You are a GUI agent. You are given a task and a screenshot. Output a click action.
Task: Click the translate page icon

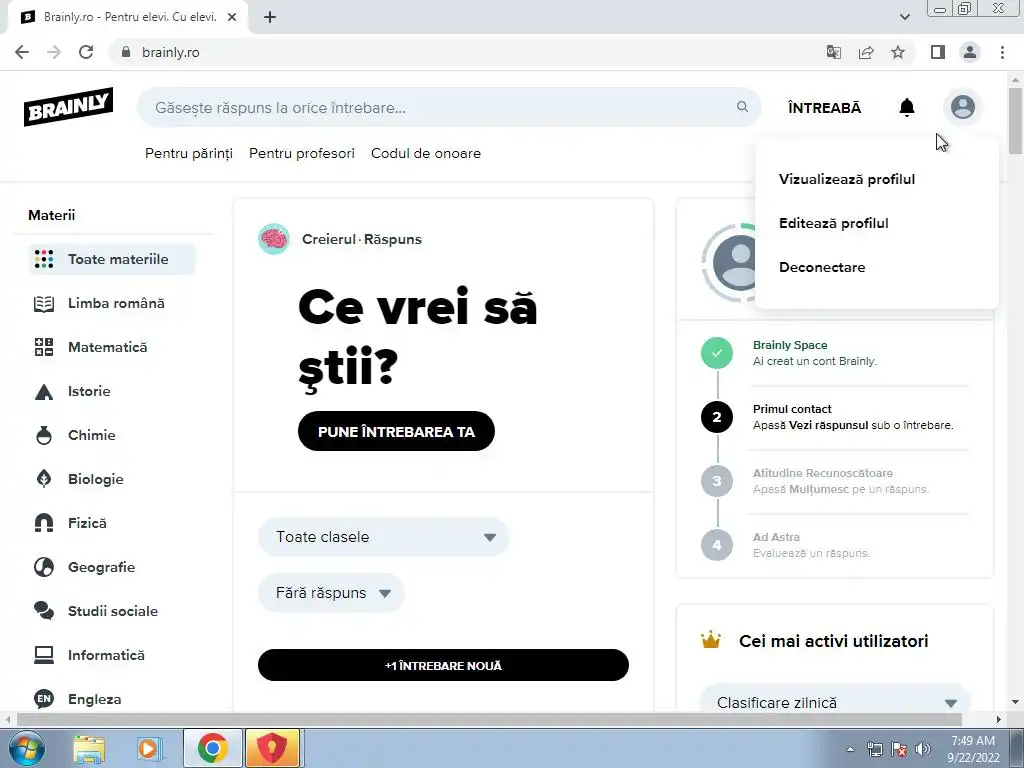click(834, 52)
